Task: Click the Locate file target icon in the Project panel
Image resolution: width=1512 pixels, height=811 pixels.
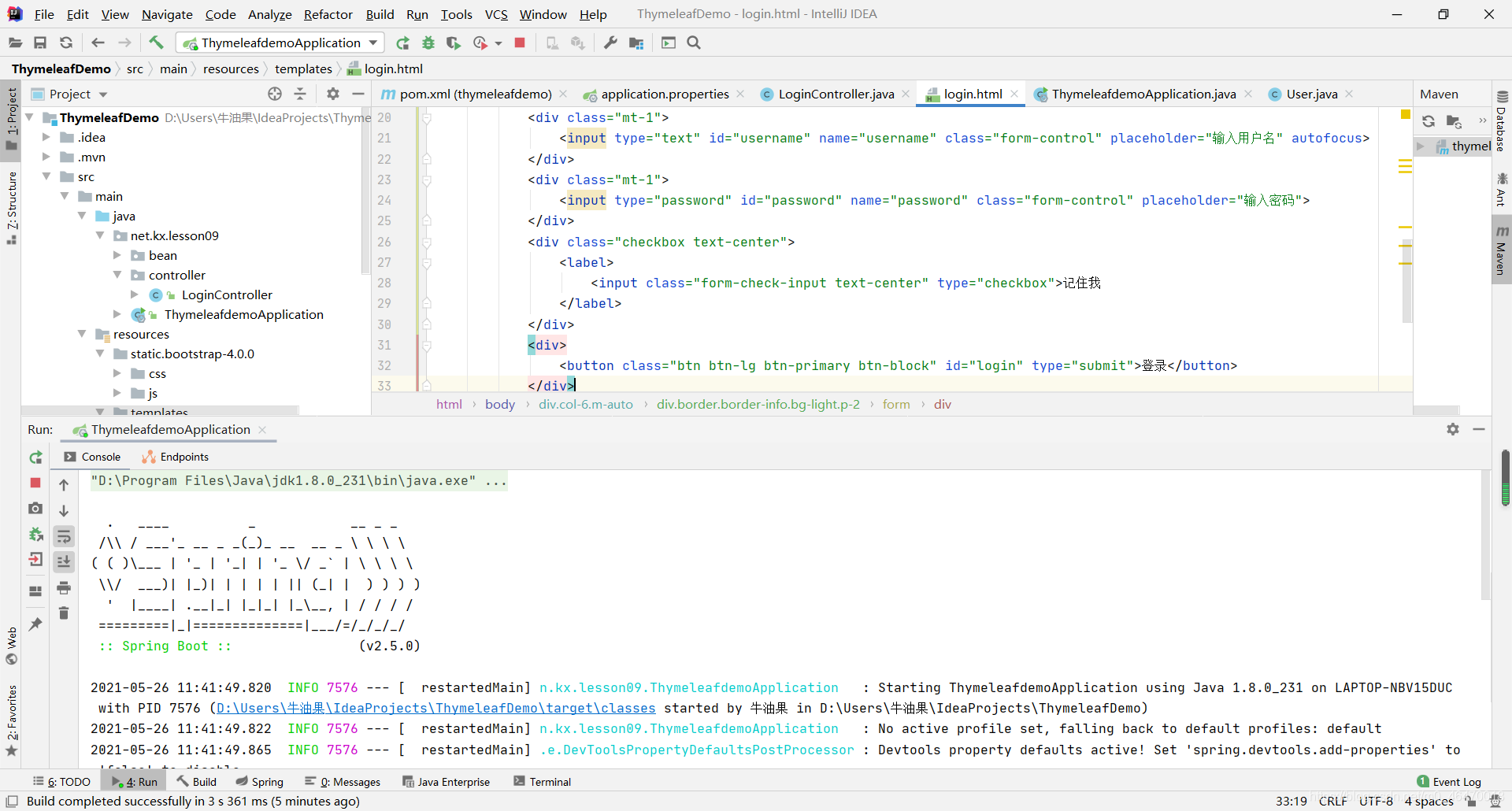Action: tap(275, 94)
